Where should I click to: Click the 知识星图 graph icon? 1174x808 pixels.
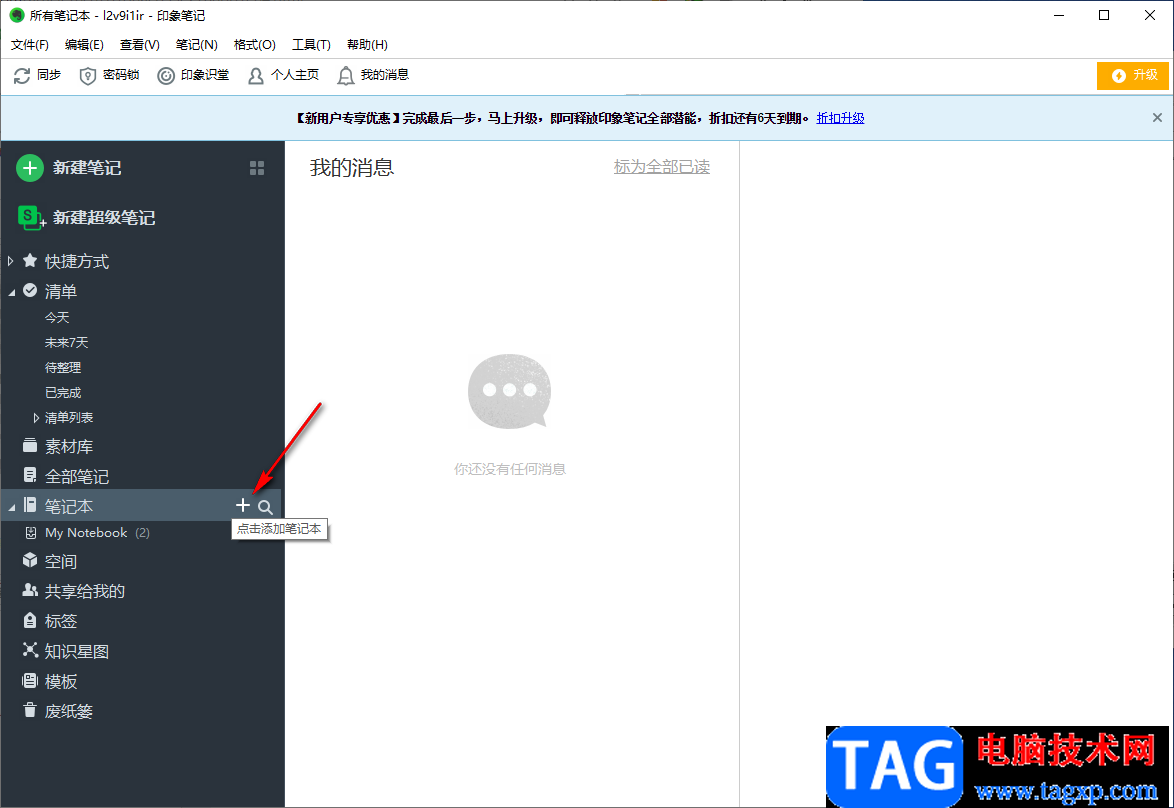(x=30, y=650)
